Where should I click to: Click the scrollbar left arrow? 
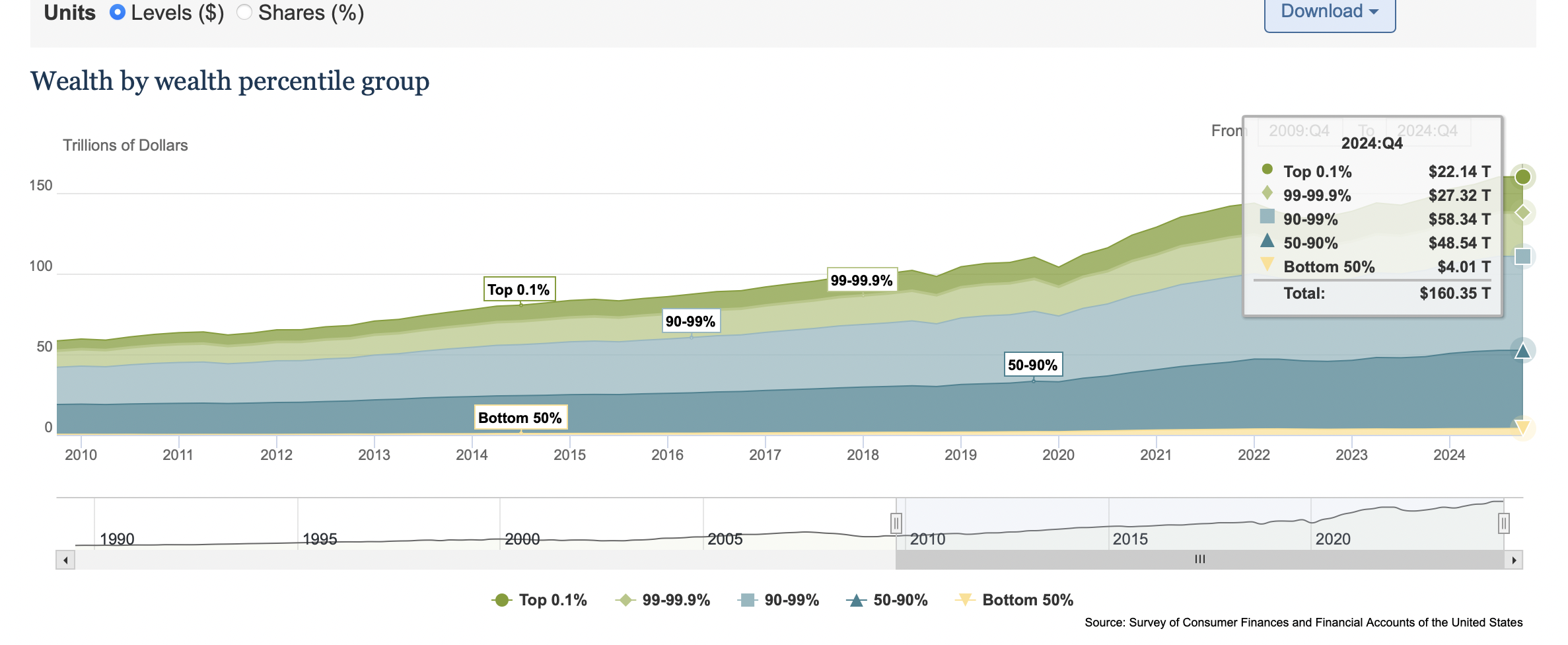(65, 560)
